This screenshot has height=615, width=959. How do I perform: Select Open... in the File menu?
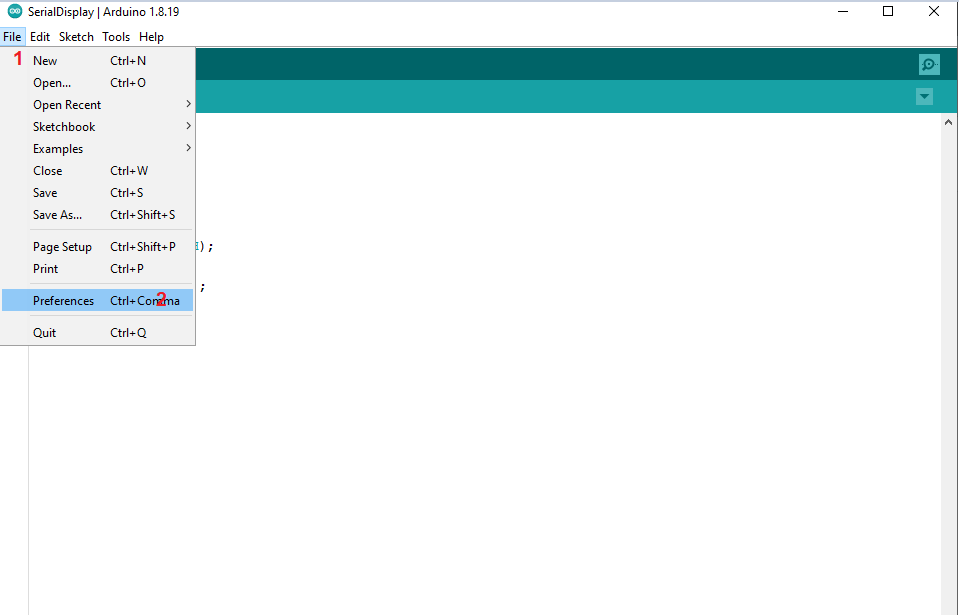pos(98,83)
